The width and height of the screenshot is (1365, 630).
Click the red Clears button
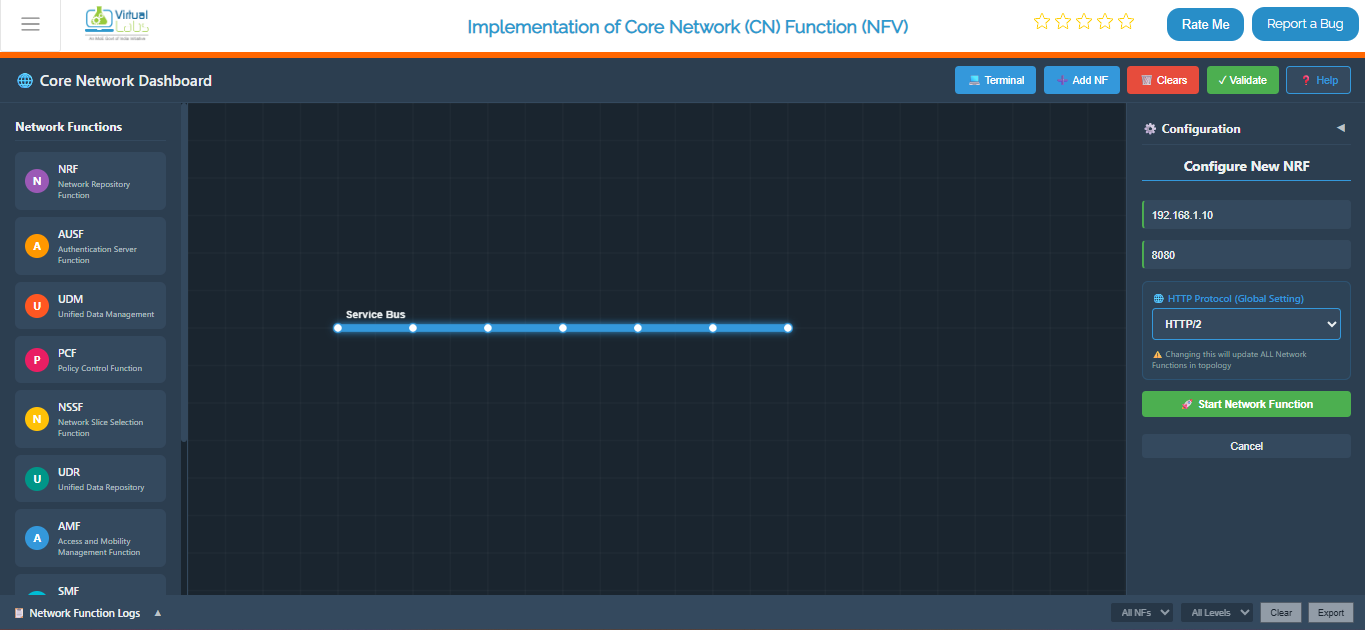pos(1163,80)
